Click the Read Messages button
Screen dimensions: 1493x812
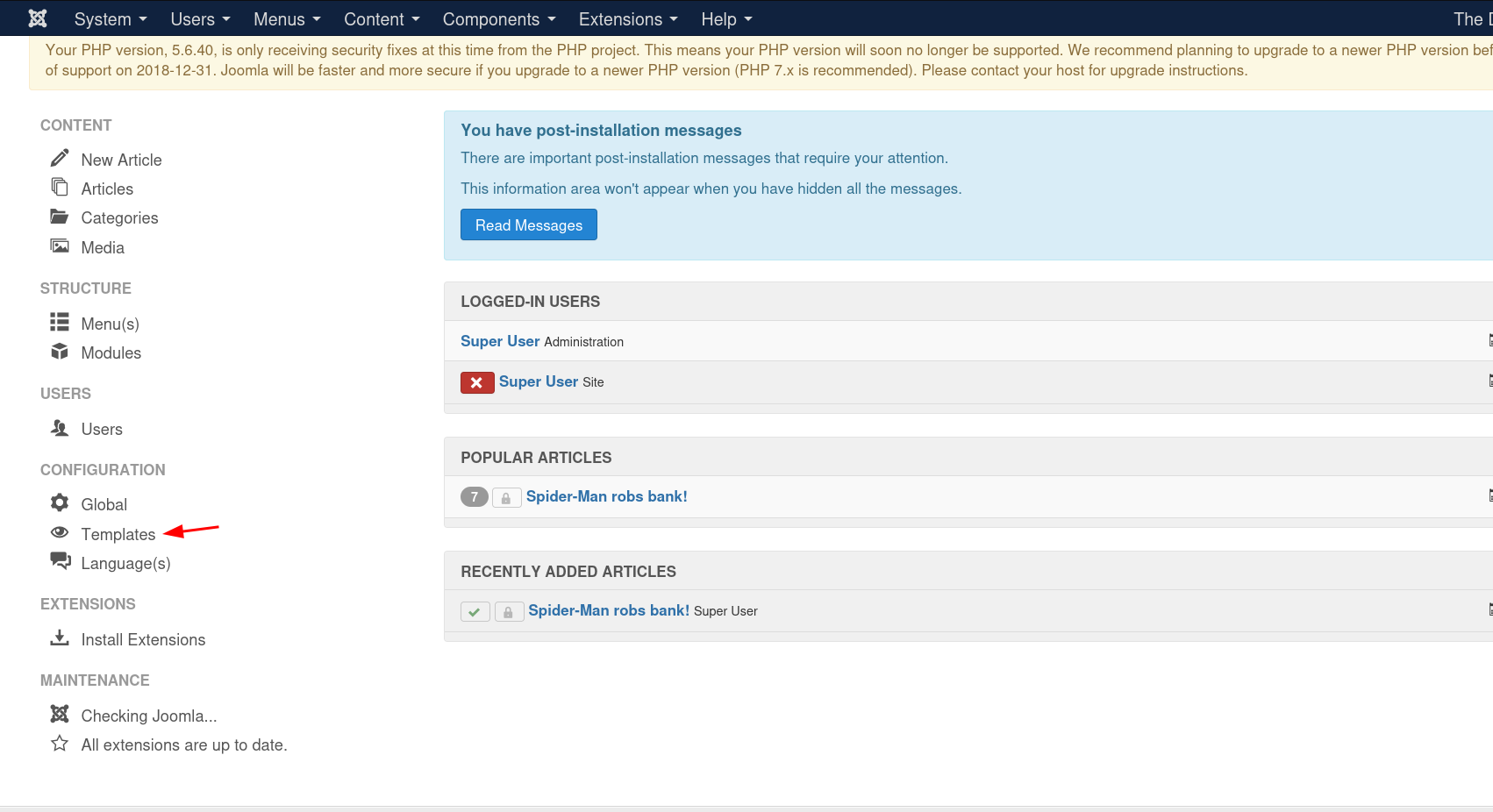coord(529,225)
